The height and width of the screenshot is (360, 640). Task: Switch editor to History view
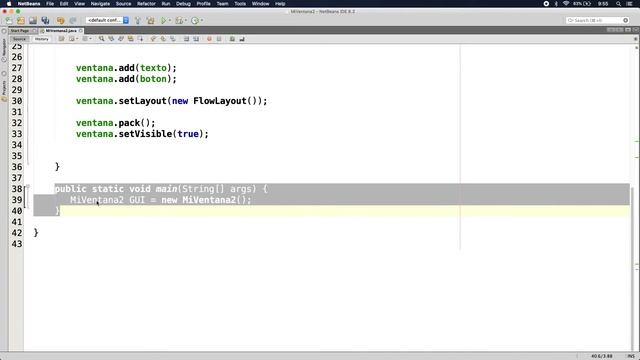(41, 39)
